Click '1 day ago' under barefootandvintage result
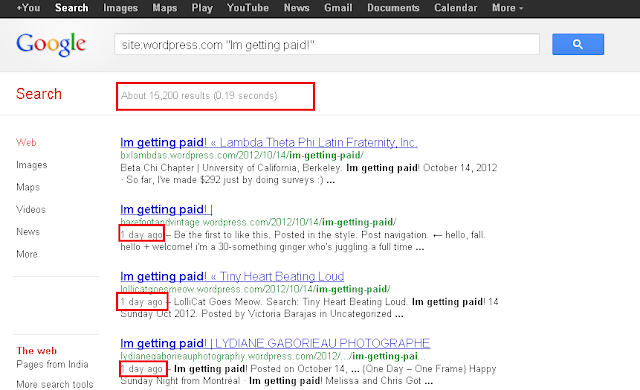The width and height of the screenshot is (640, 390). (x=141, y=235)
